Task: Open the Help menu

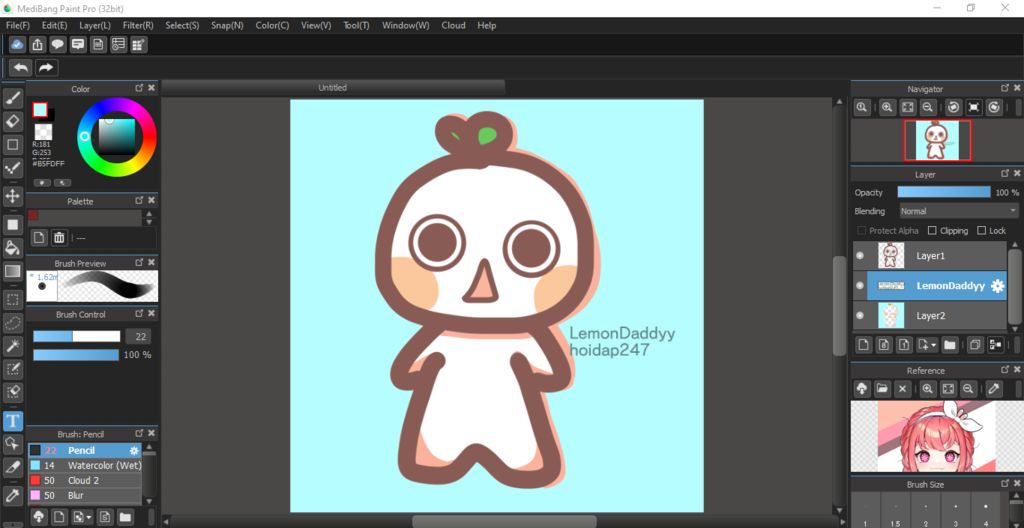Action: (x=487, y=25)
